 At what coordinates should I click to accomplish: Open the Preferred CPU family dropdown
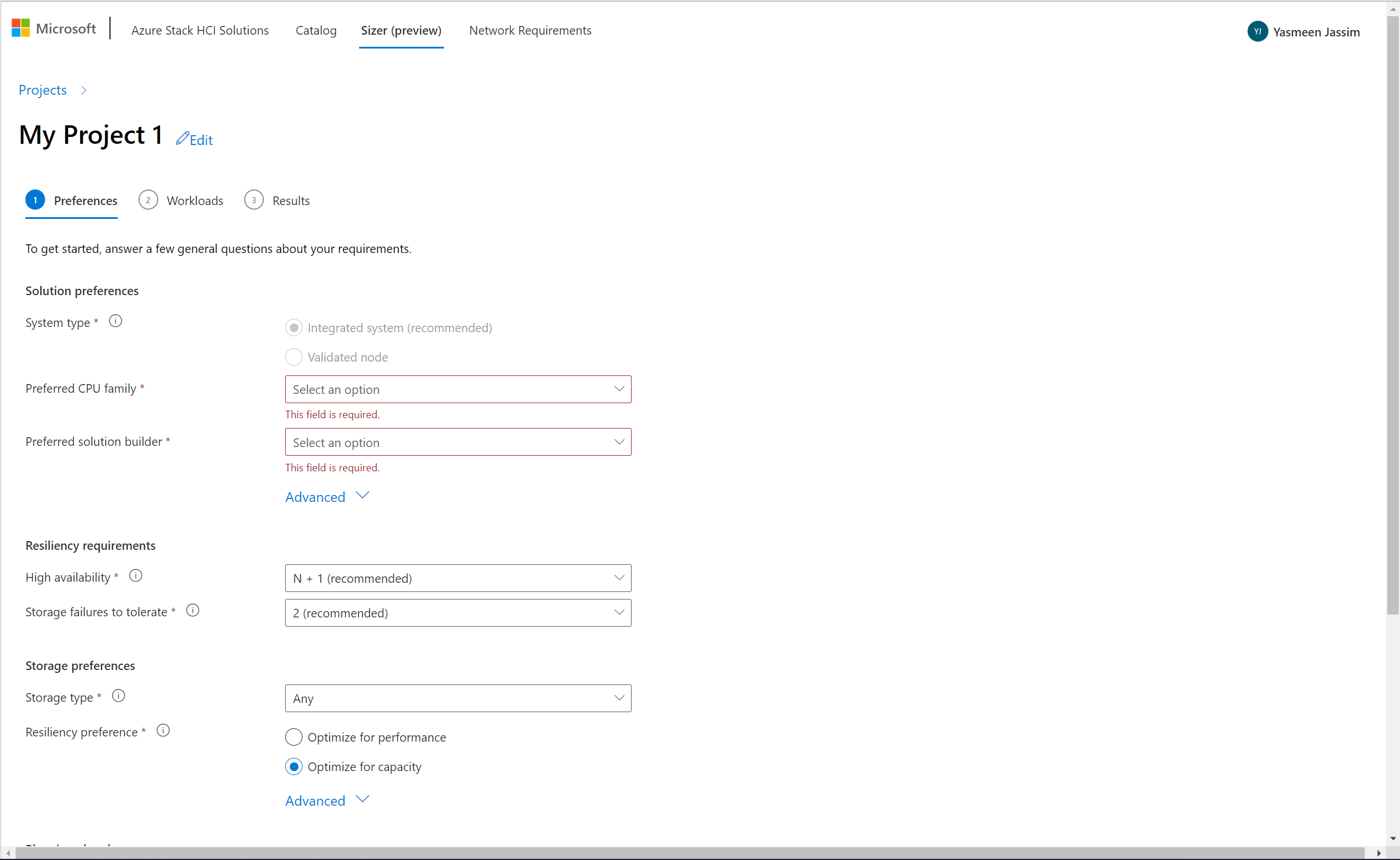click(x=458, y=389)
